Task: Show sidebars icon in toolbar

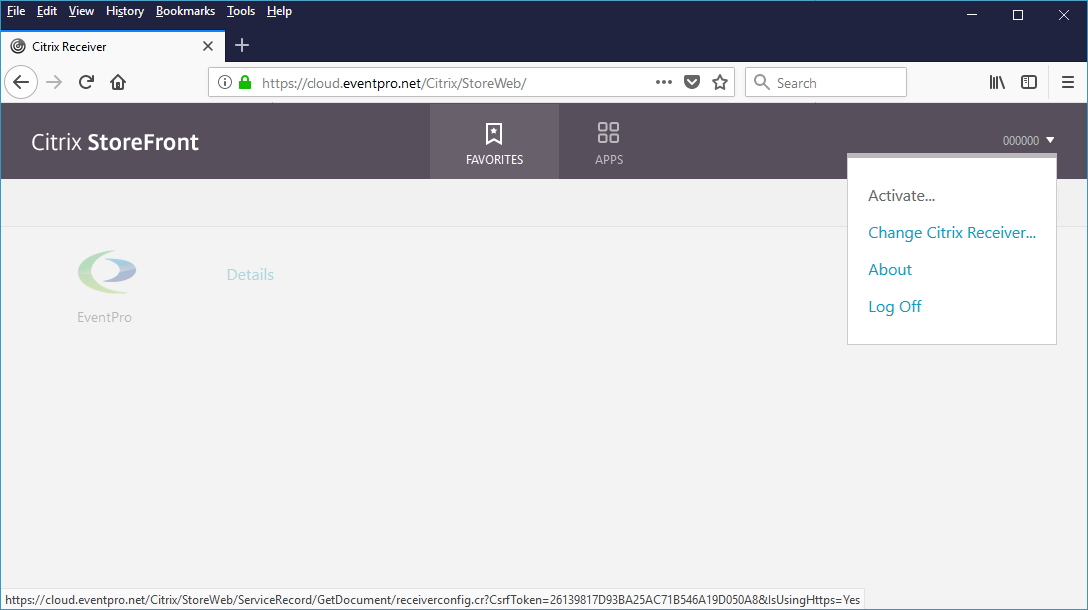Action: click(1029, 83)
